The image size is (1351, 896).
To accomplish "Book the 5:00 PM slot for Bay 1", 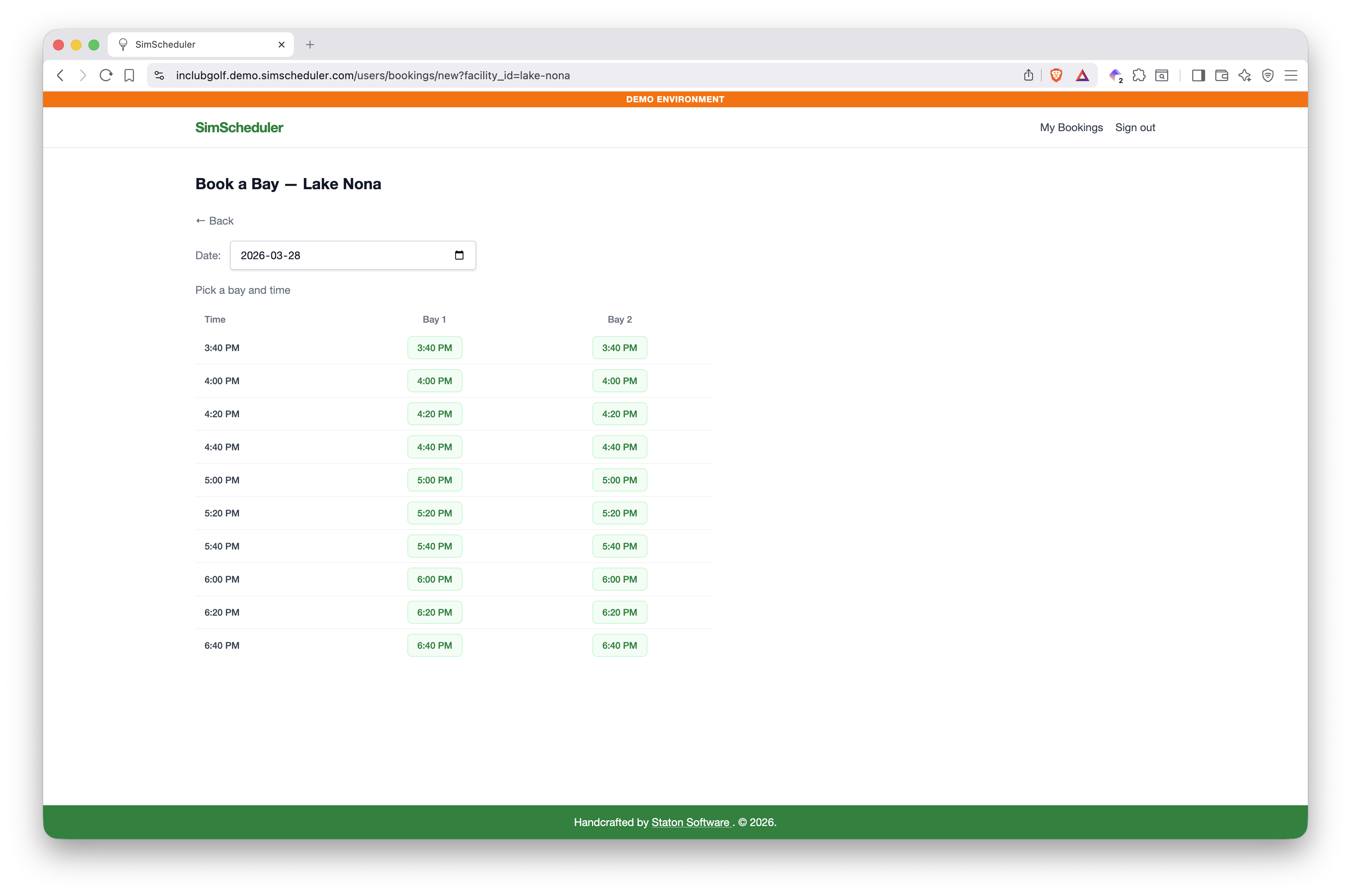I will pyautogui.click(x=434, y=480).
